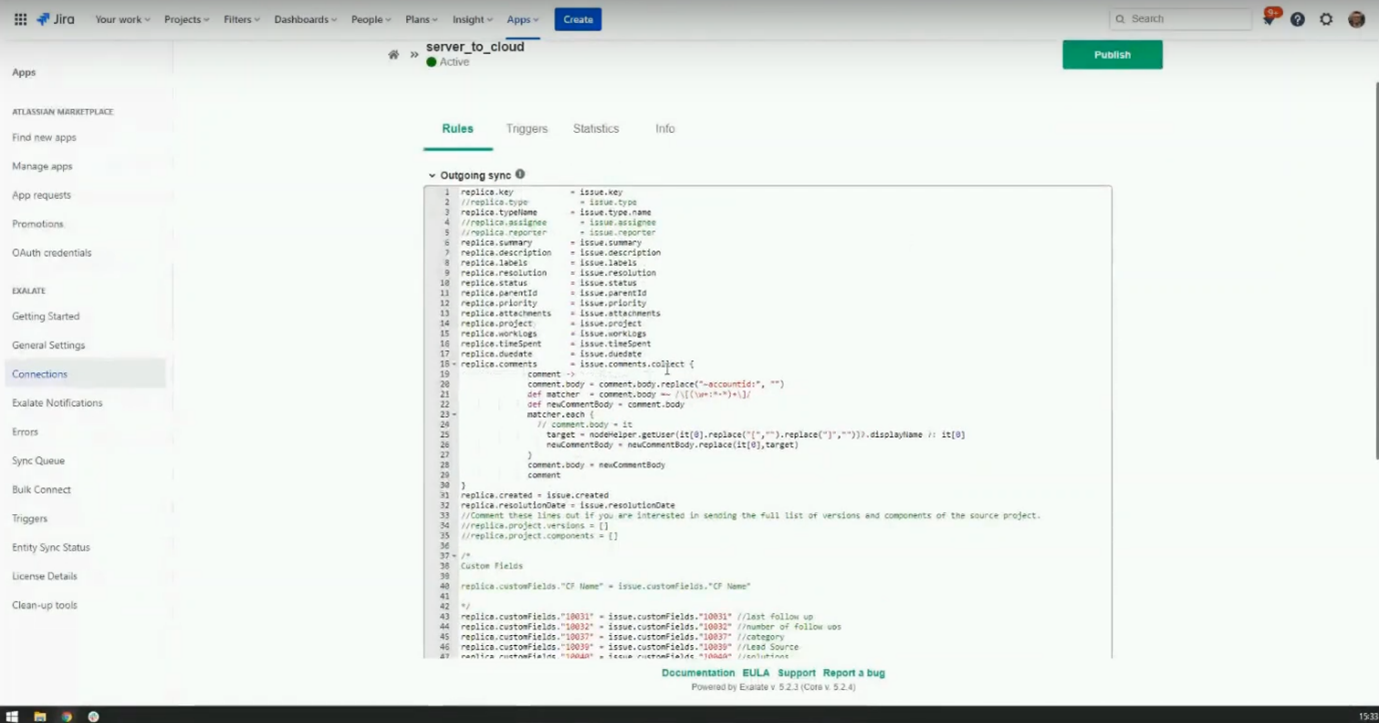Click the Outgoing sync info icon
The image size is (1379, 723).
pyautogui.click(x=520, y=174)
